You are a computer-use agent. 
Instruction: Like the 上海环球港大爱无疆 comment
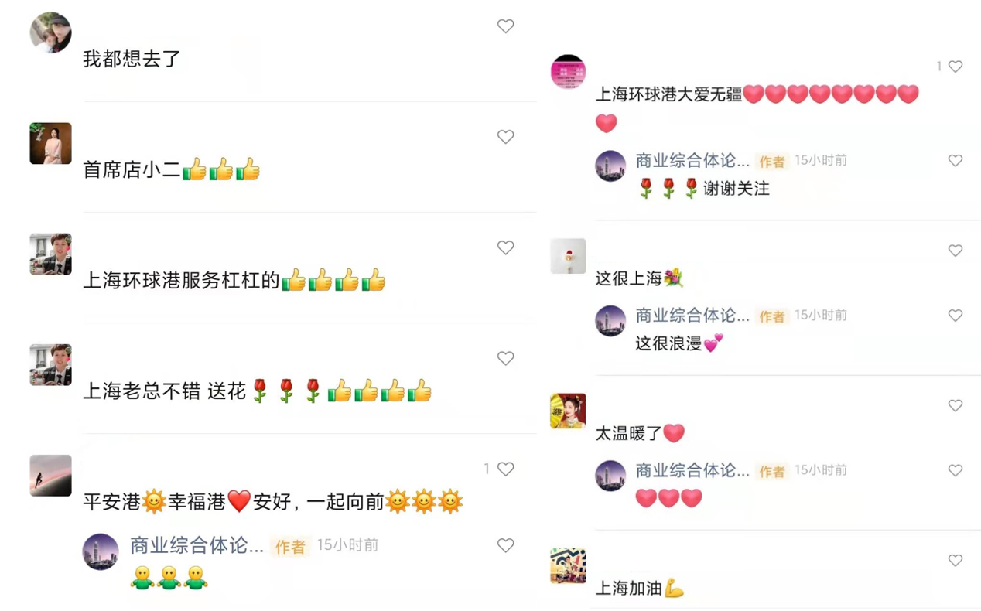tap(955, 66)
